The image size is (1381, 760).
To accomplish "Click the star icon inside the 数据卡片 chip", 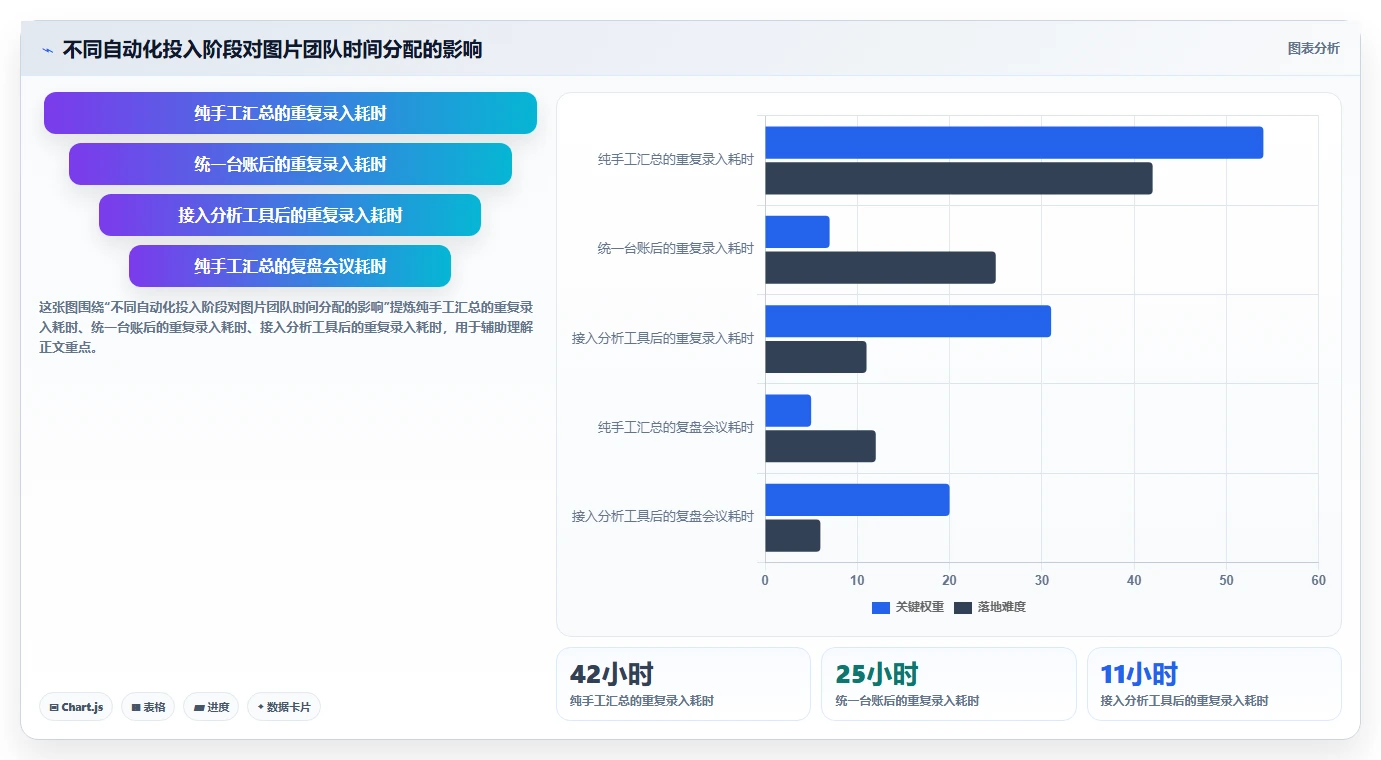I will click(x=261, y=707).
